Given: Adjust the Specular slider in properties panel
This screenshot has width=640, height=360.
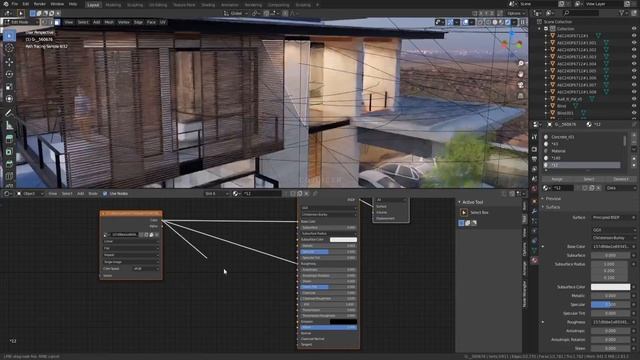Looking at the screenshot, I should tap(610, 304).
